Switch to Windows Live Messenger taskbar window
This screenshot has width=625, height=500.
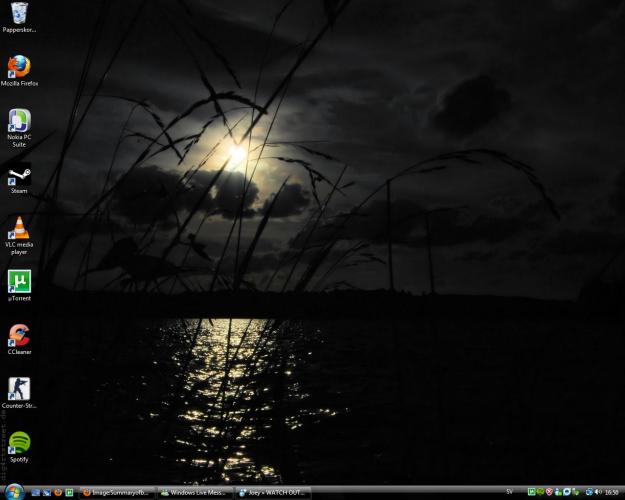(195, 493)
